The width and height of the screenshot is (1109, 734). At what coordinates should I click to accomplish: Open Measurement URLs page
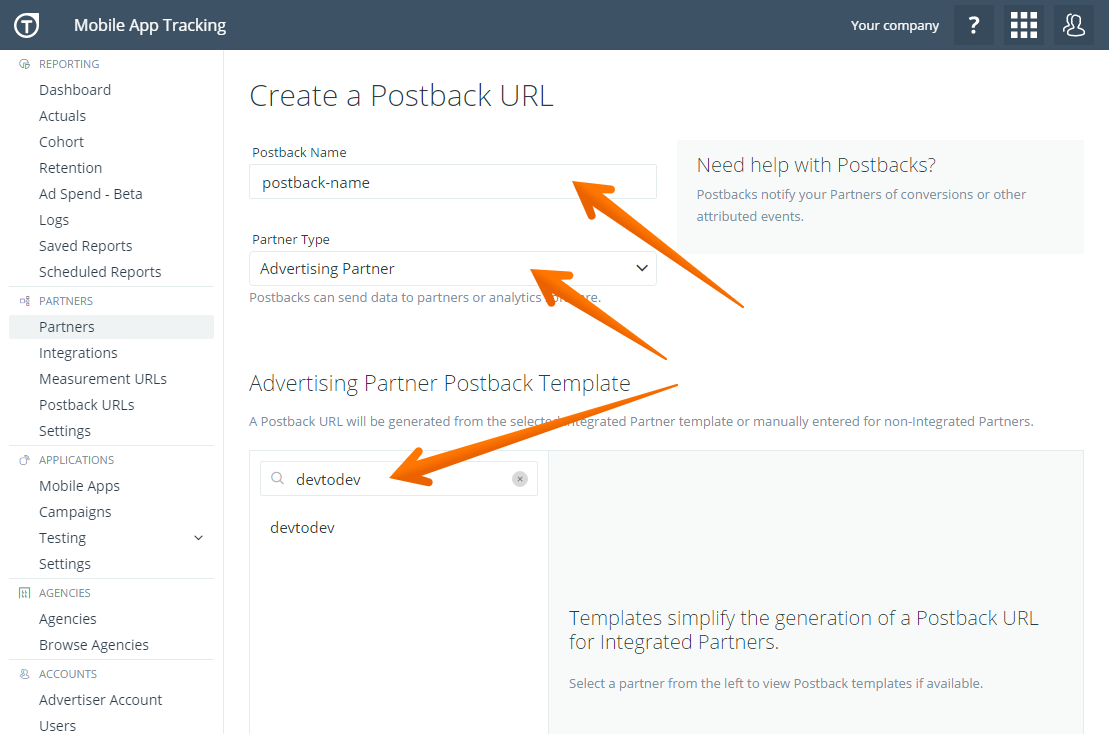102,379
